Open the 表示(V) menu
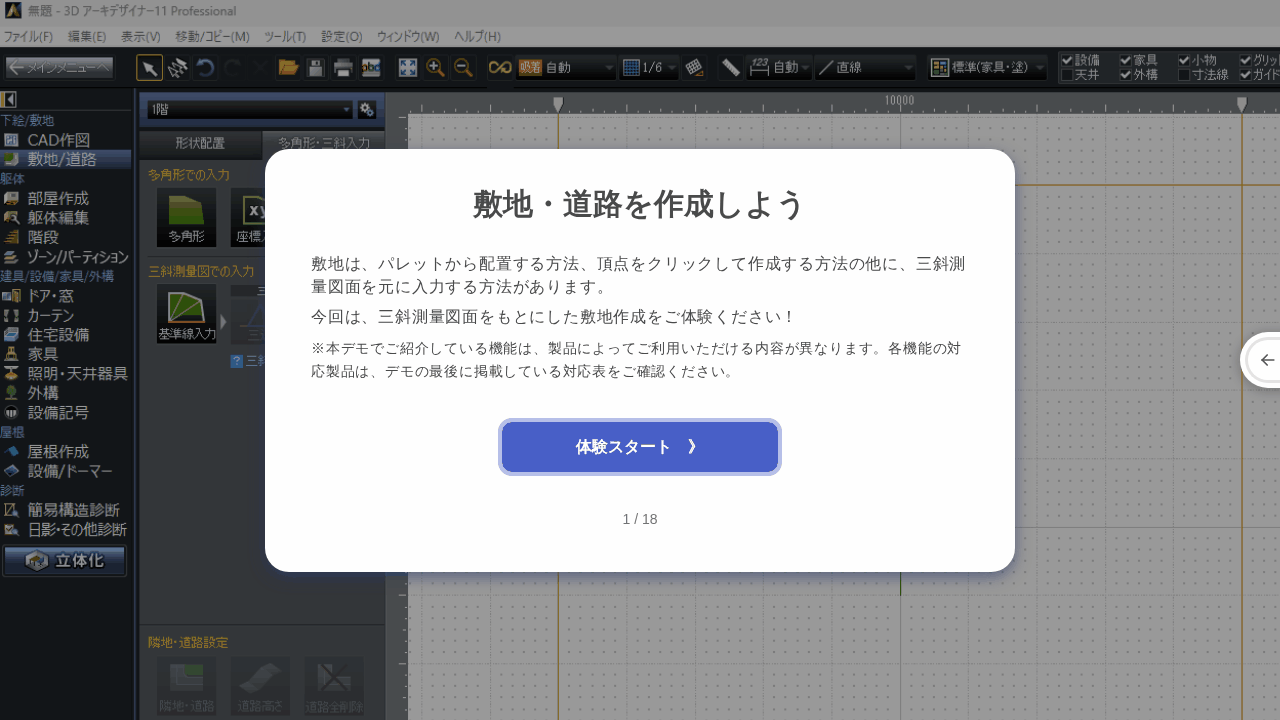Viewport: 1280px width, 720px height. click(141, 36)
